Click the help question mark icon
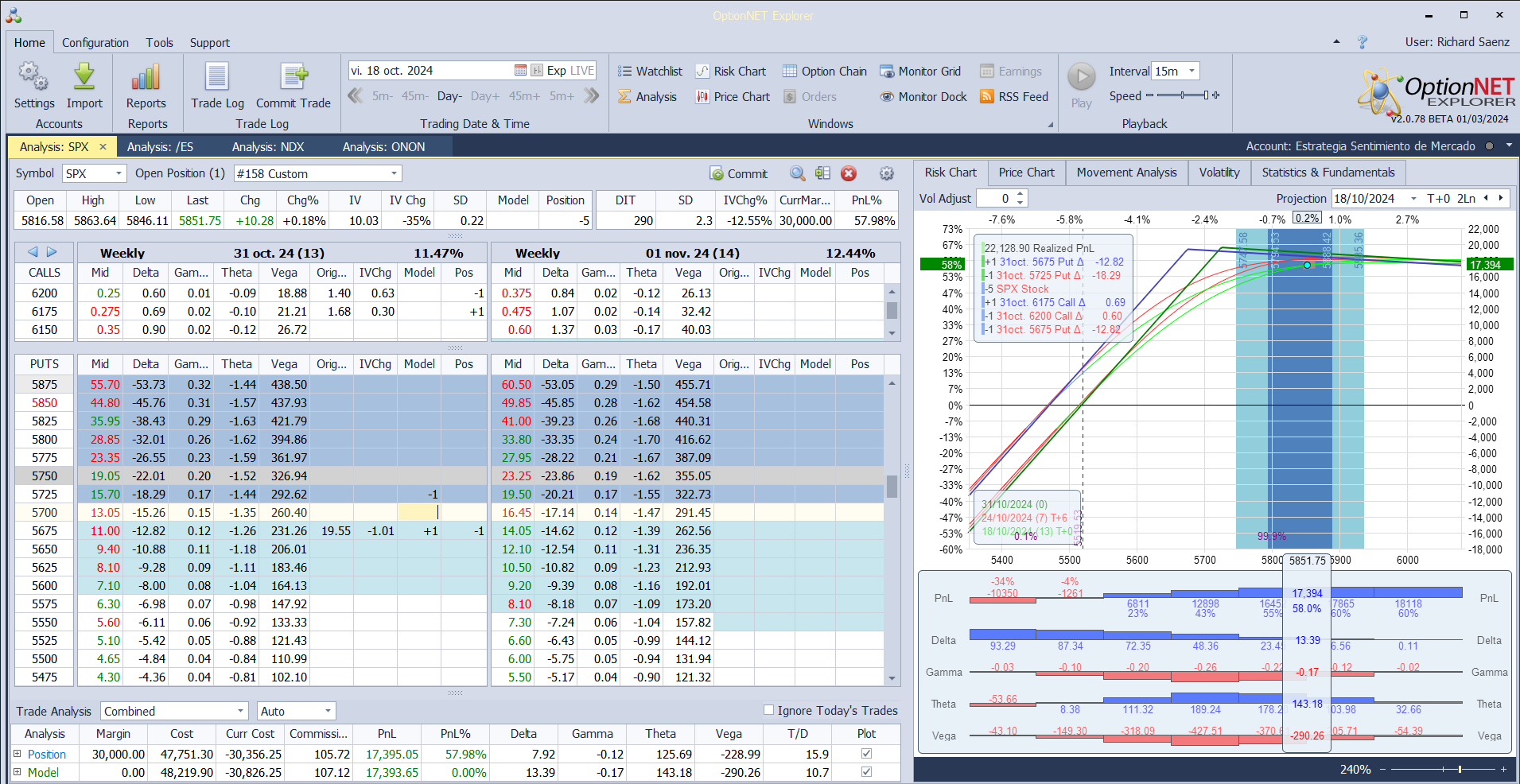The height and width of the screenshot is (784, 1520). [1363, 42]
